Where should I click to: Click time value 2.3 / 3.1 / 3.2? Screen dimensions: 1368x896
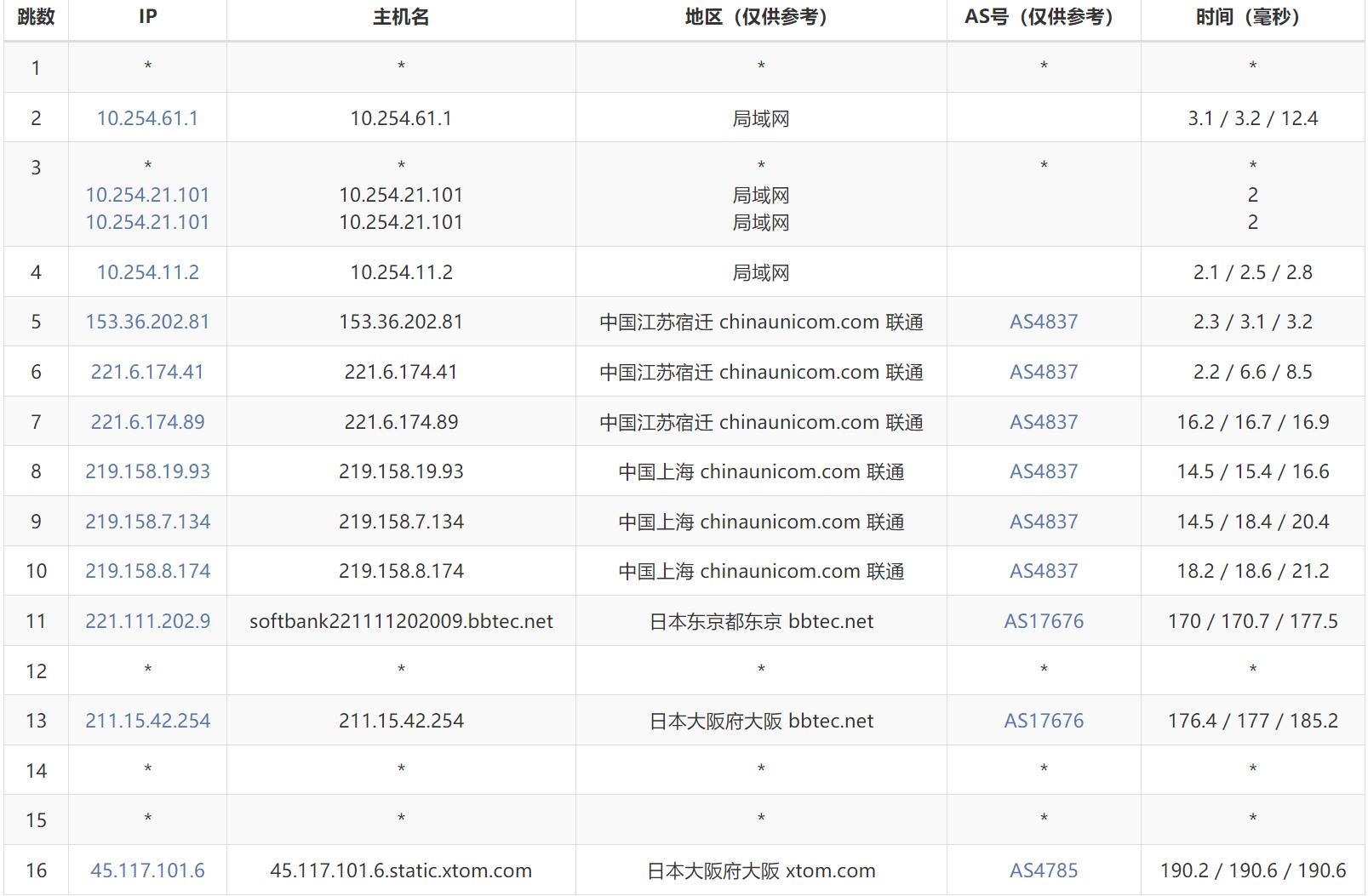(x=1252, y=322)
